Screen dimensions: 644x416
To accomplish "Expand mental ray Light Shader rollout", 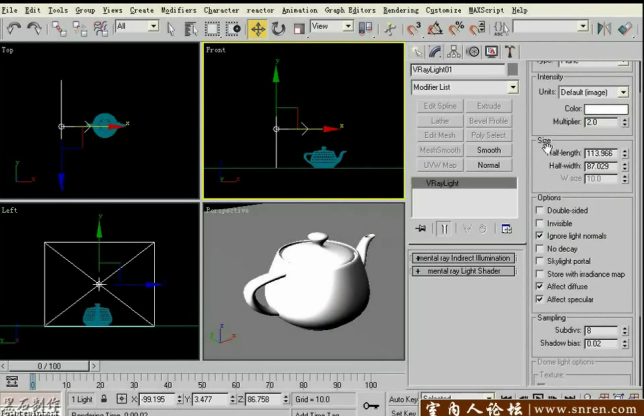I will click(x=463, y=271).
